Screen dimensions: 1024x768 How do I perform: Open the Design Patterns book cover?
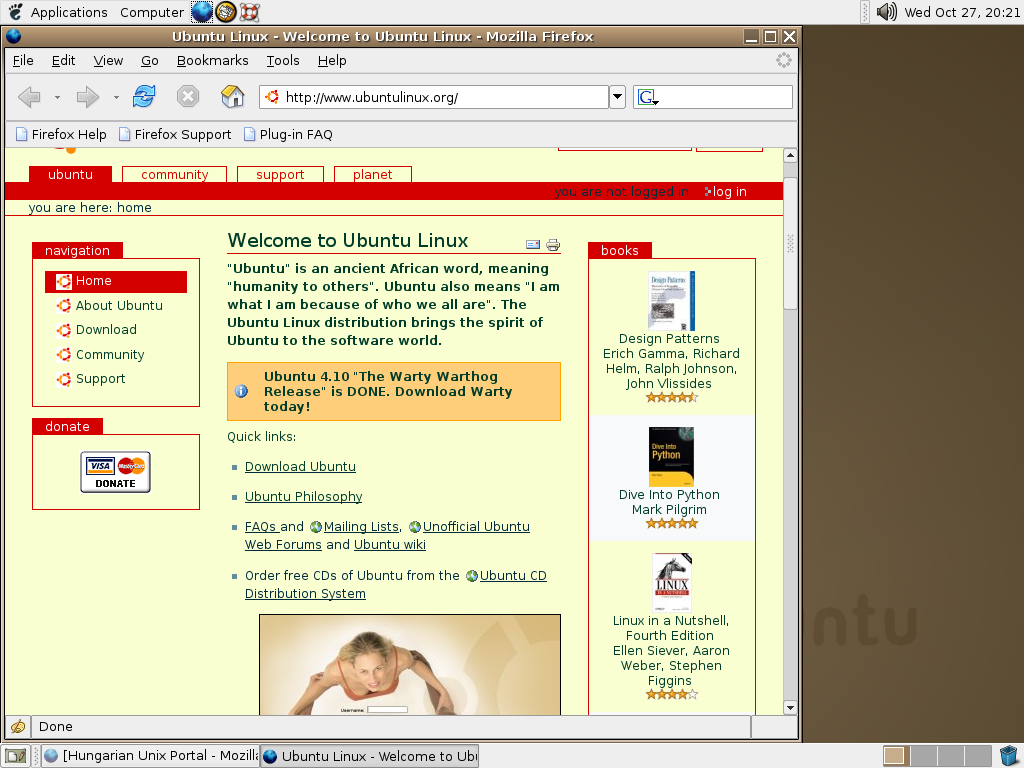[x=671, y=300]
